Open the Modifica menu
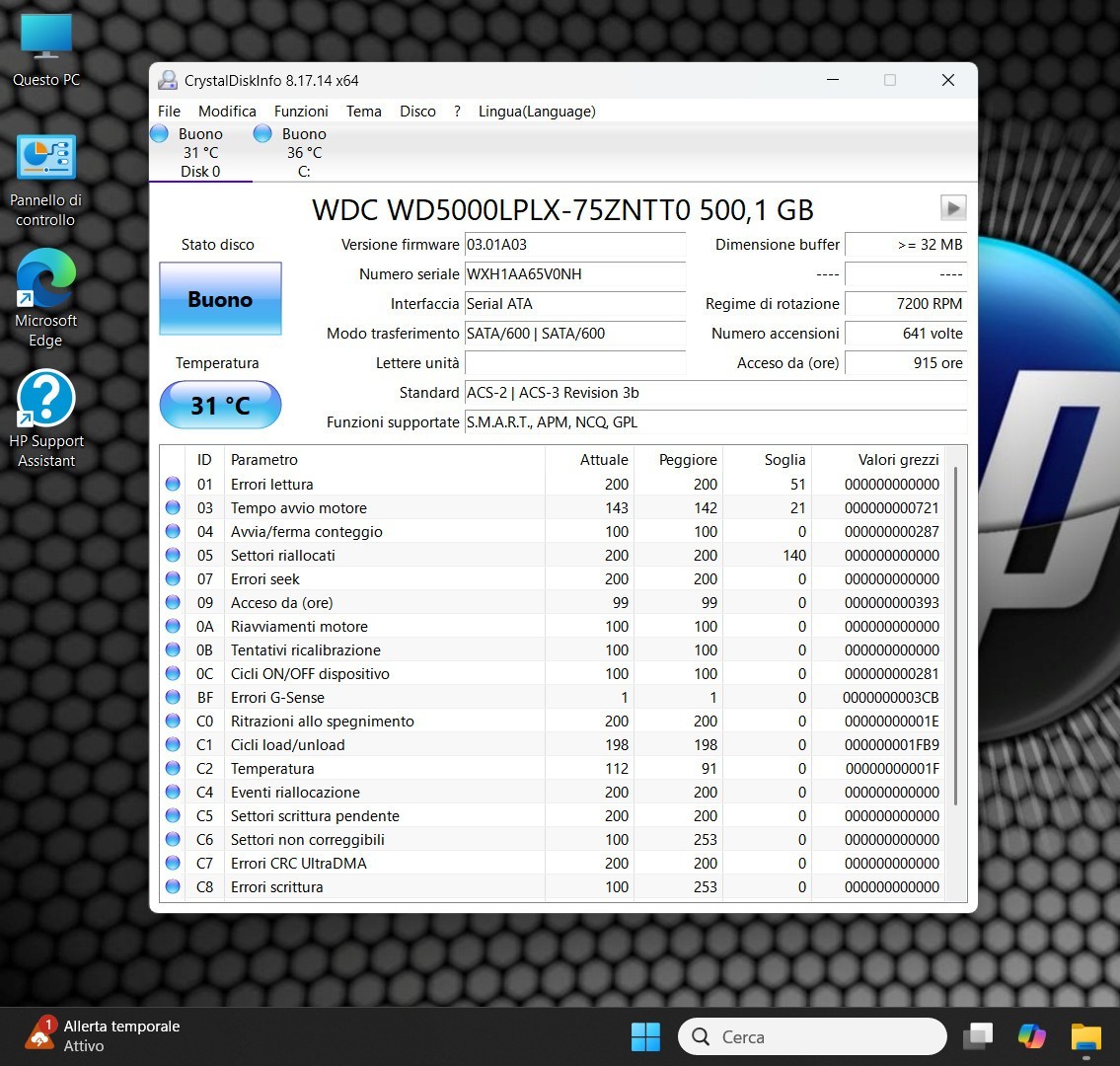The image size is (1120, 1066). tap(227, 112)
